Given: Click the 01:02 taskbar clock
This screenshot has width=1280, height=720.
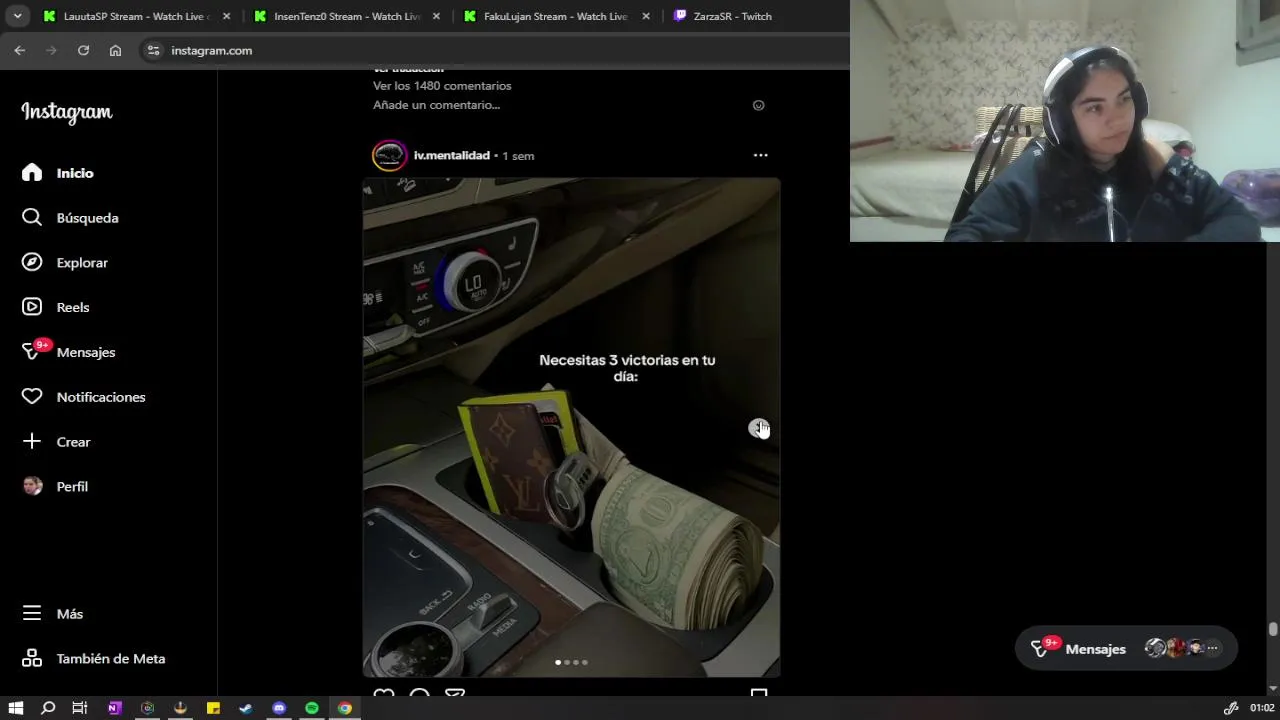Looking at the screenshot, I should click(1262, 708).
